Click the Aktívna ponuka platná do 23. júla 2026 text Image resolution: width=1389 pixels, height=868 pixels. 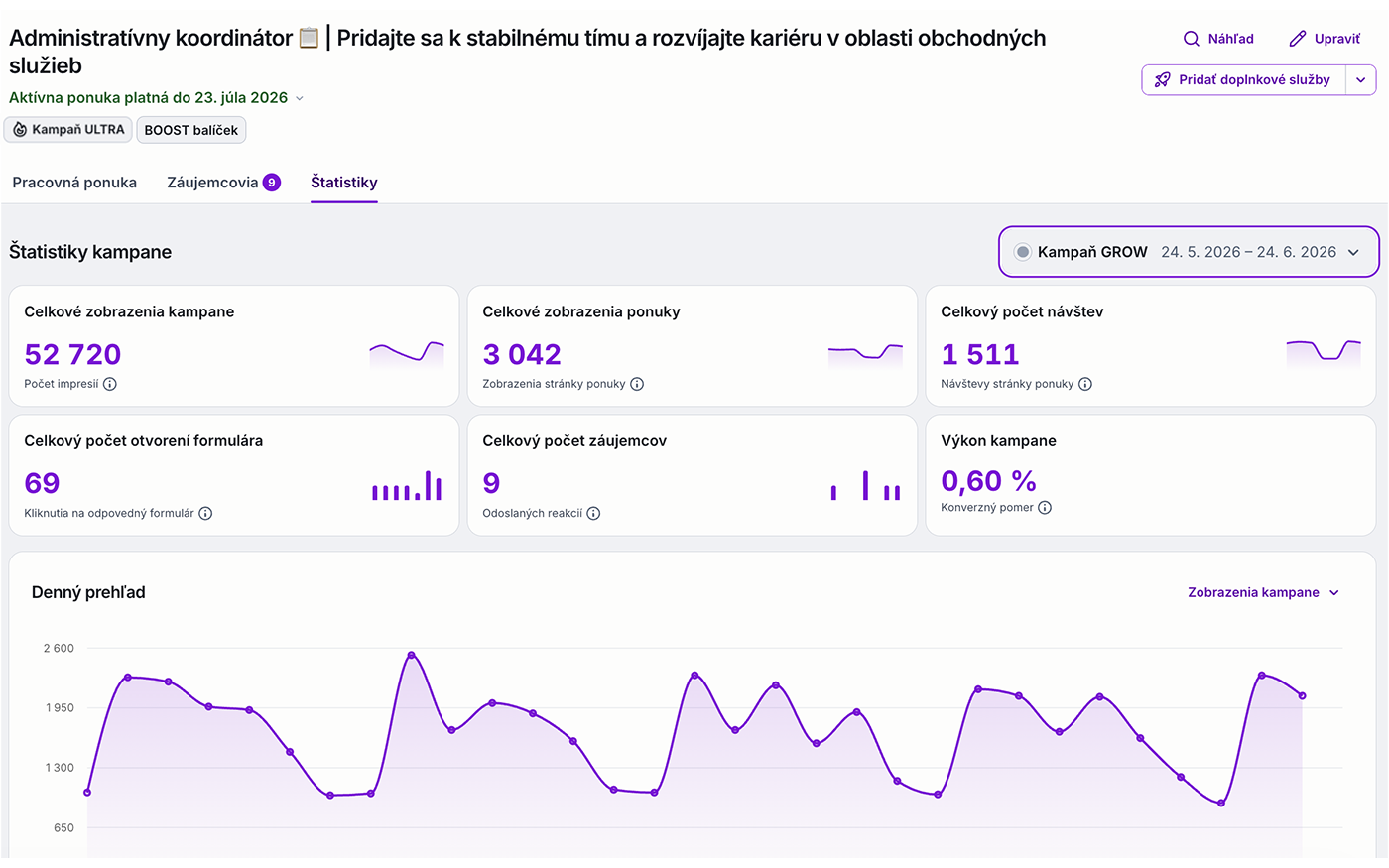click(x=149, y=98)
